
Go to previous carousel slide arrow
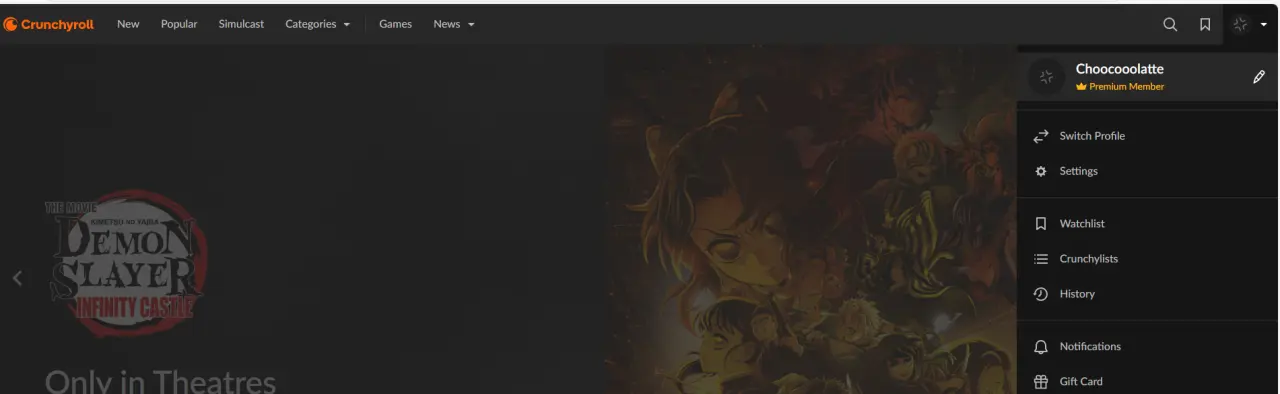tap(17, 278)
